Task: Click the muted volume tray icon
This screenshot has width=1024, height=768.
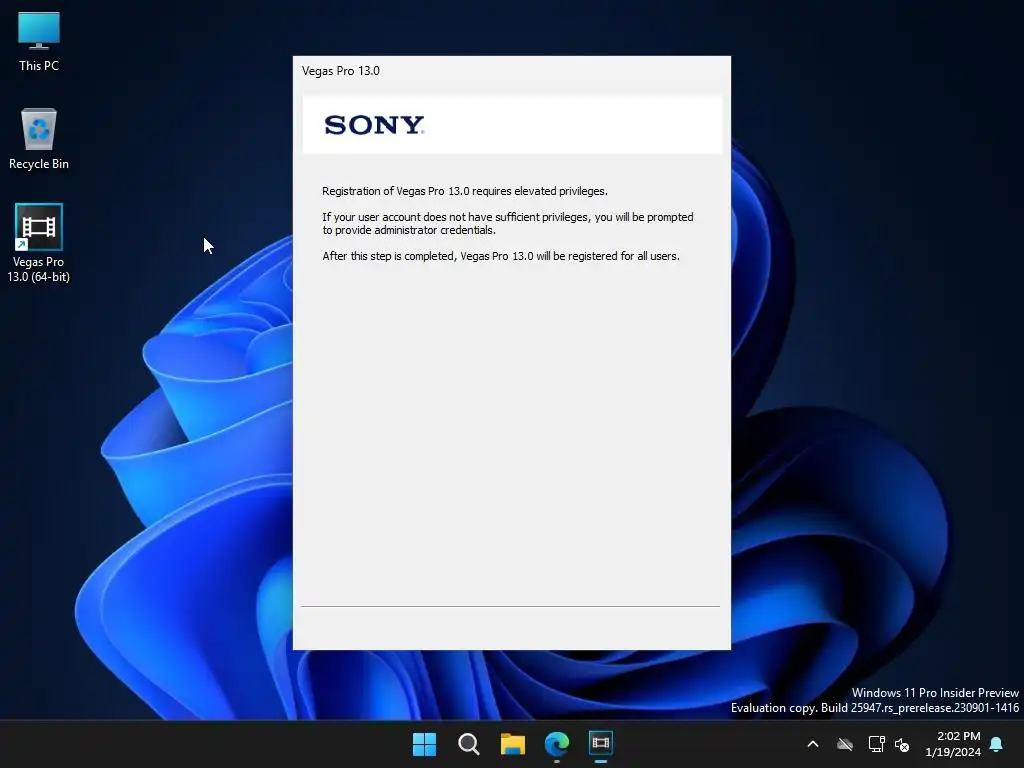Action: (x=902, y=744)
